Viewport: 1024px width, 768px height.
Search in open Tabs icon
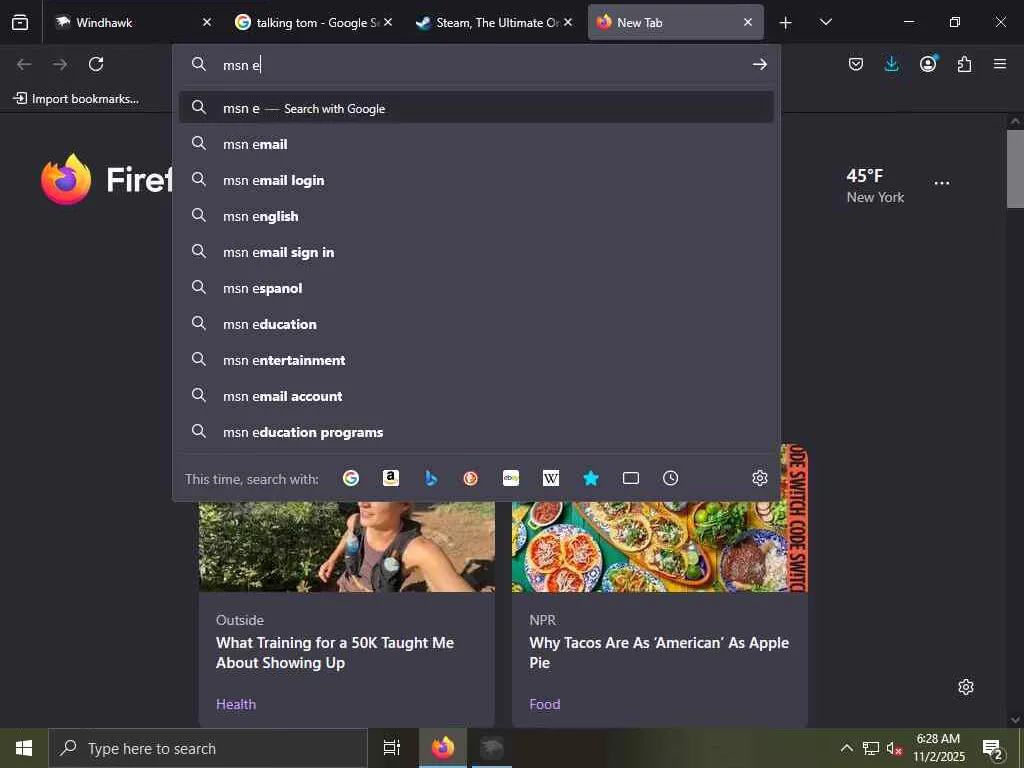(x=631, y=478)
